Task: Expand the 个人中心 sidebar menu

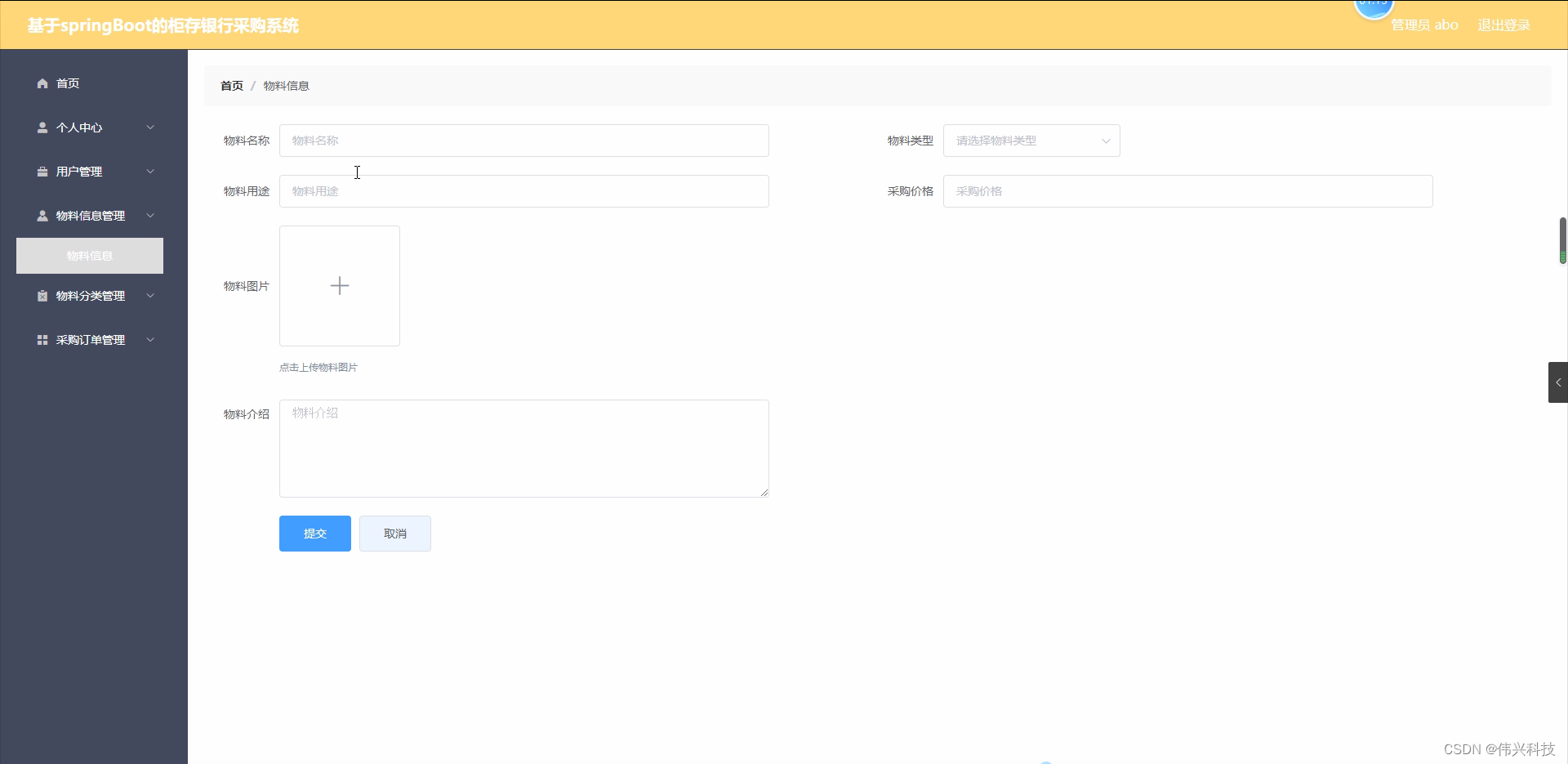Action: click(x=150, y=127)
